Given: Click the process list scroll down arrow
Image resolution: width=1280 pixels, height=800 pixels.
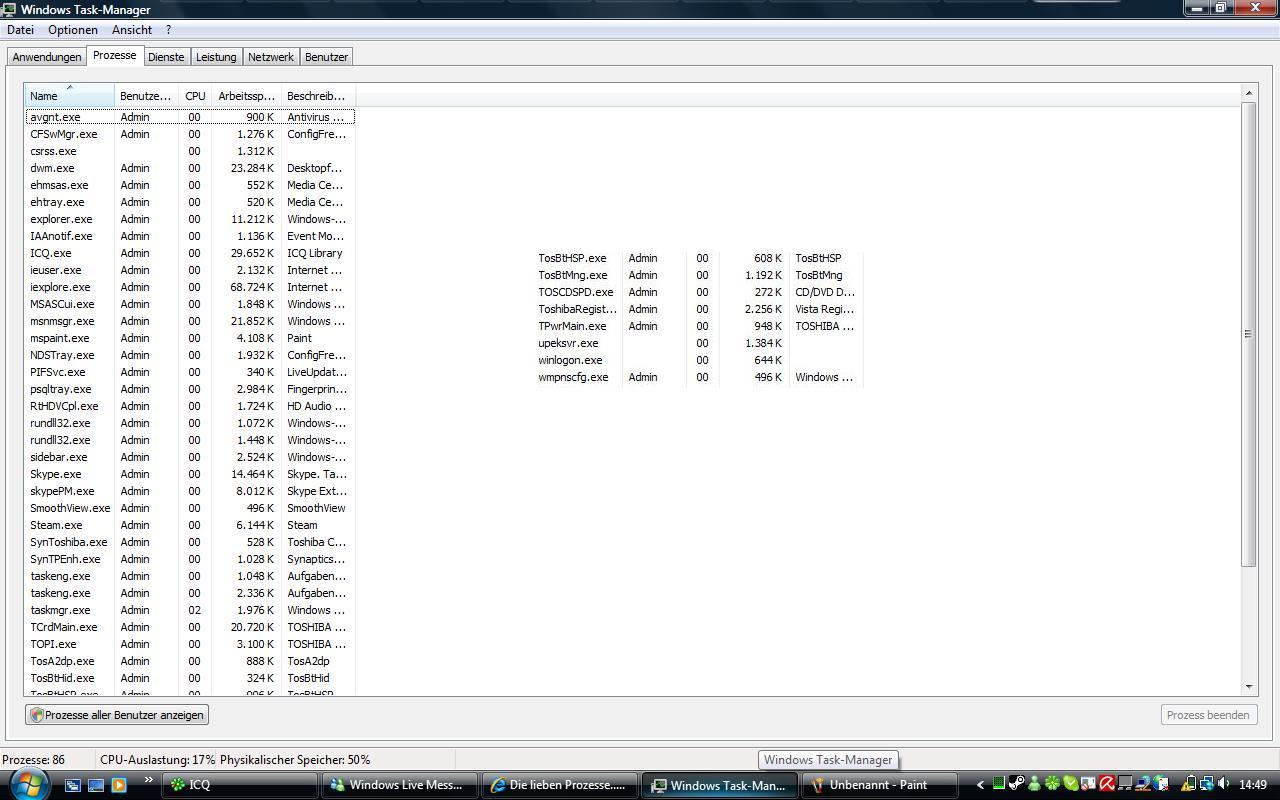Looking at the screenshot, I should coord(1248,687).
